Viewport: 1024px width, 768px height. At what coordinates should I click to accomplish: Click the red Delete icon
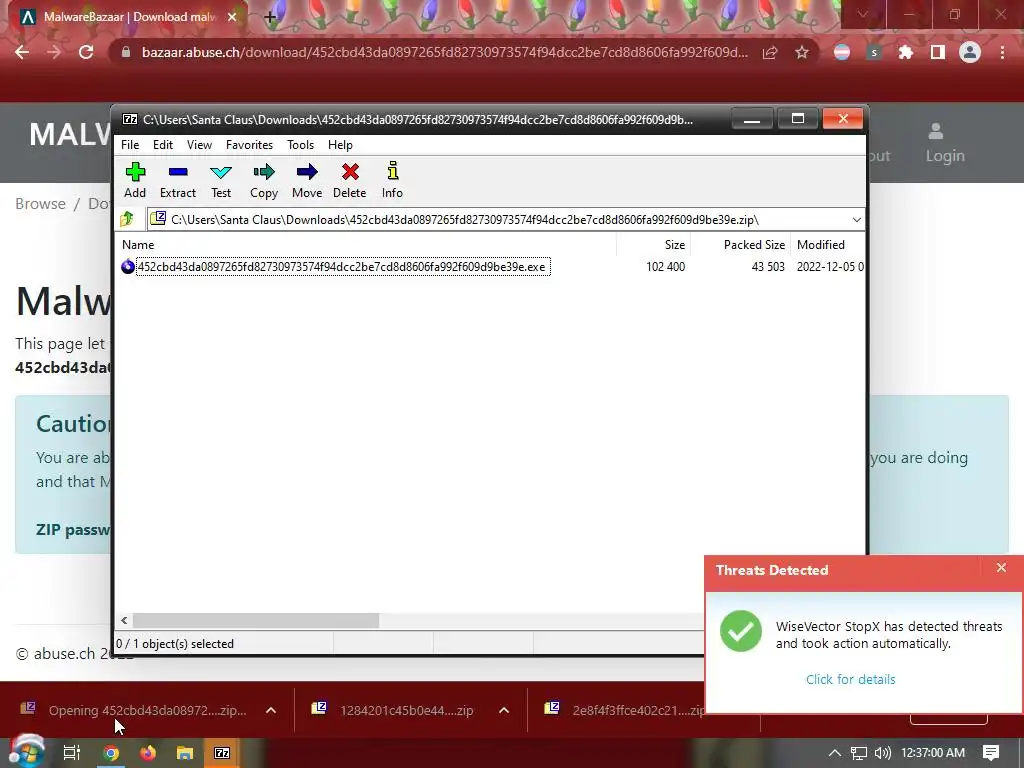click(350, 180)
